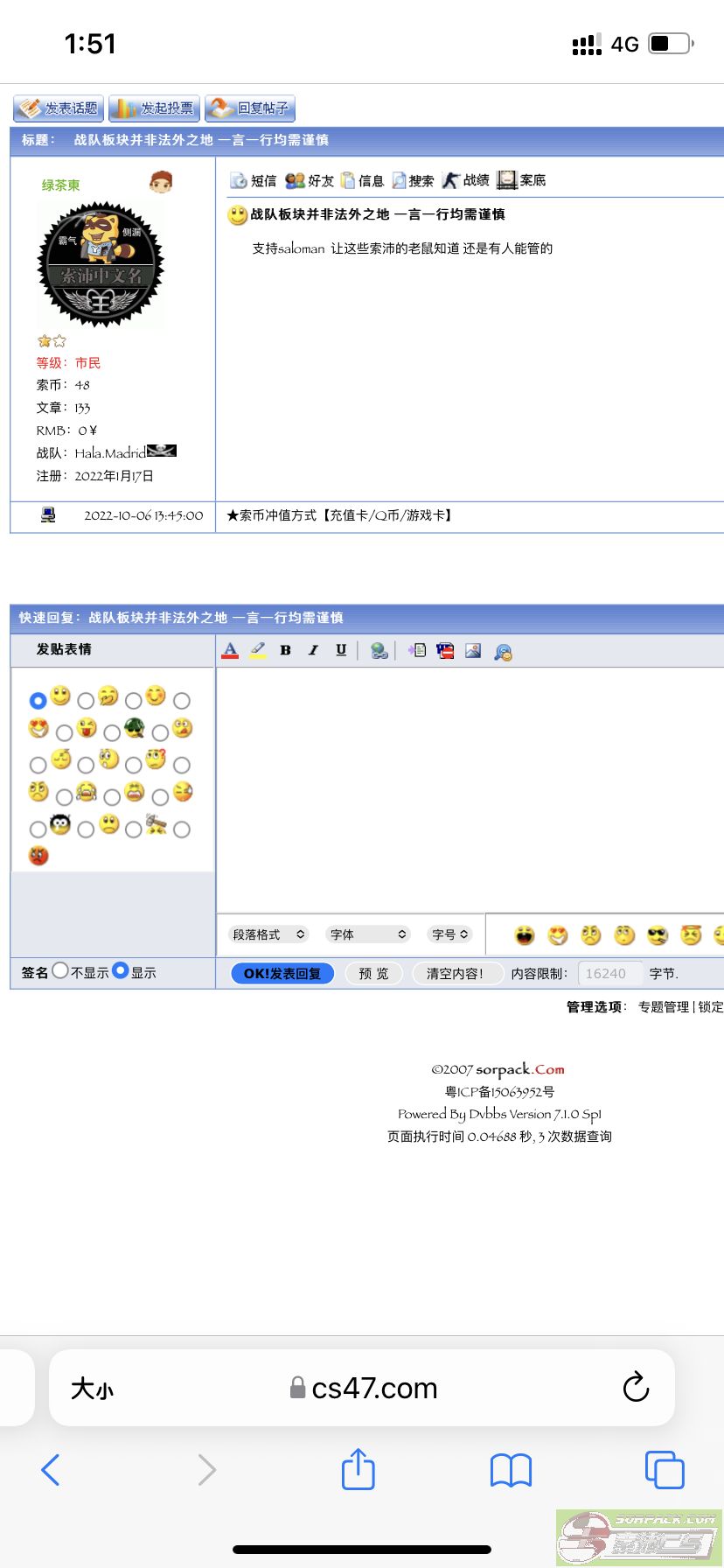The width and height of the screenshot is (724, 1568).
Task: Click the insert image icon in editor
Action: pos(473,650)
